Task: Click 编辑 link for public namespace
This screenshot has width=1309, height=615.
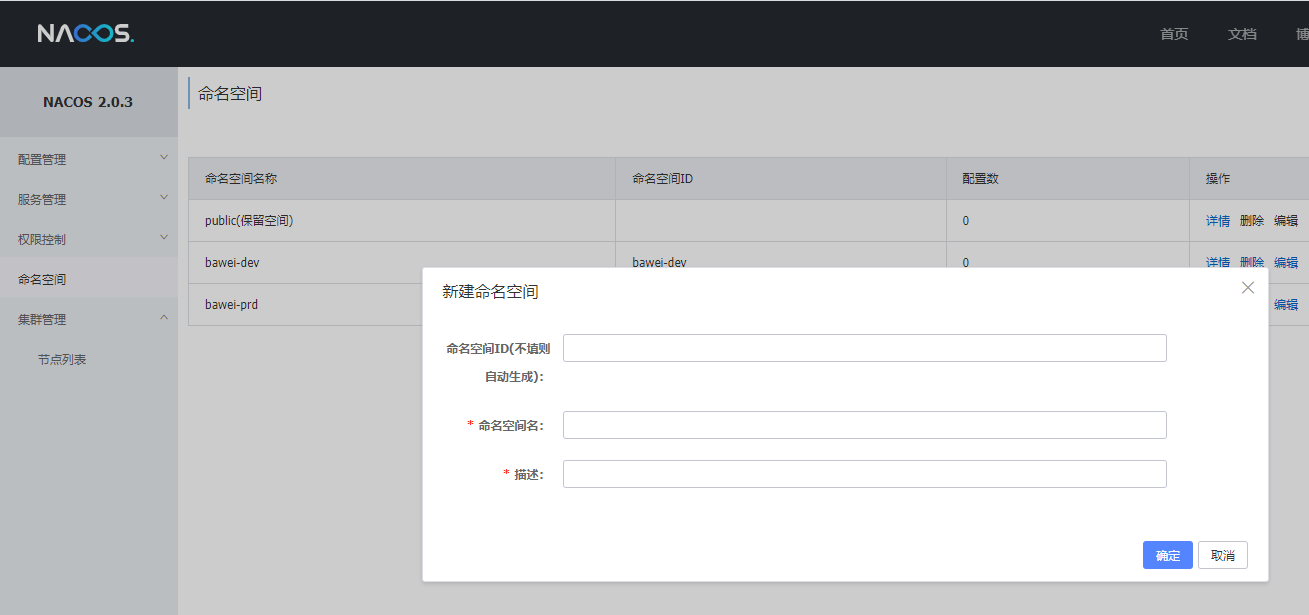Action: 1285,221
